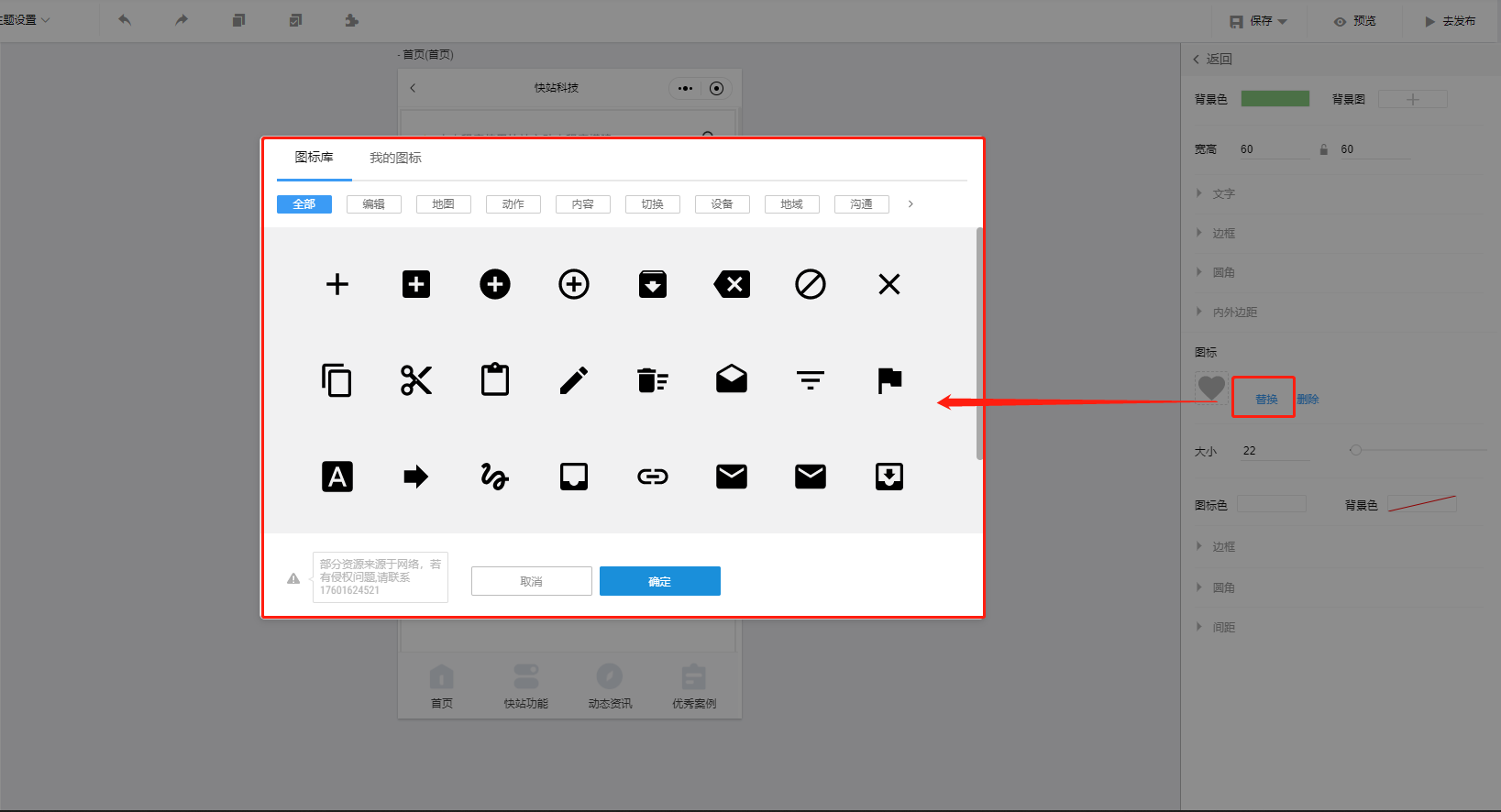Pick the flag icon
Screen dimensions: 1501x812
click(889, 380)
